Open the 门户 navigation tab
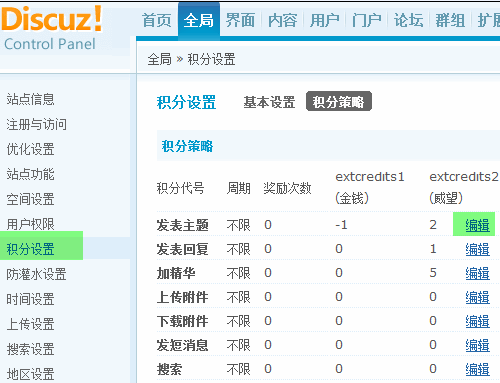500x383 pixels. pyautogui.click(x=367, y=20)
